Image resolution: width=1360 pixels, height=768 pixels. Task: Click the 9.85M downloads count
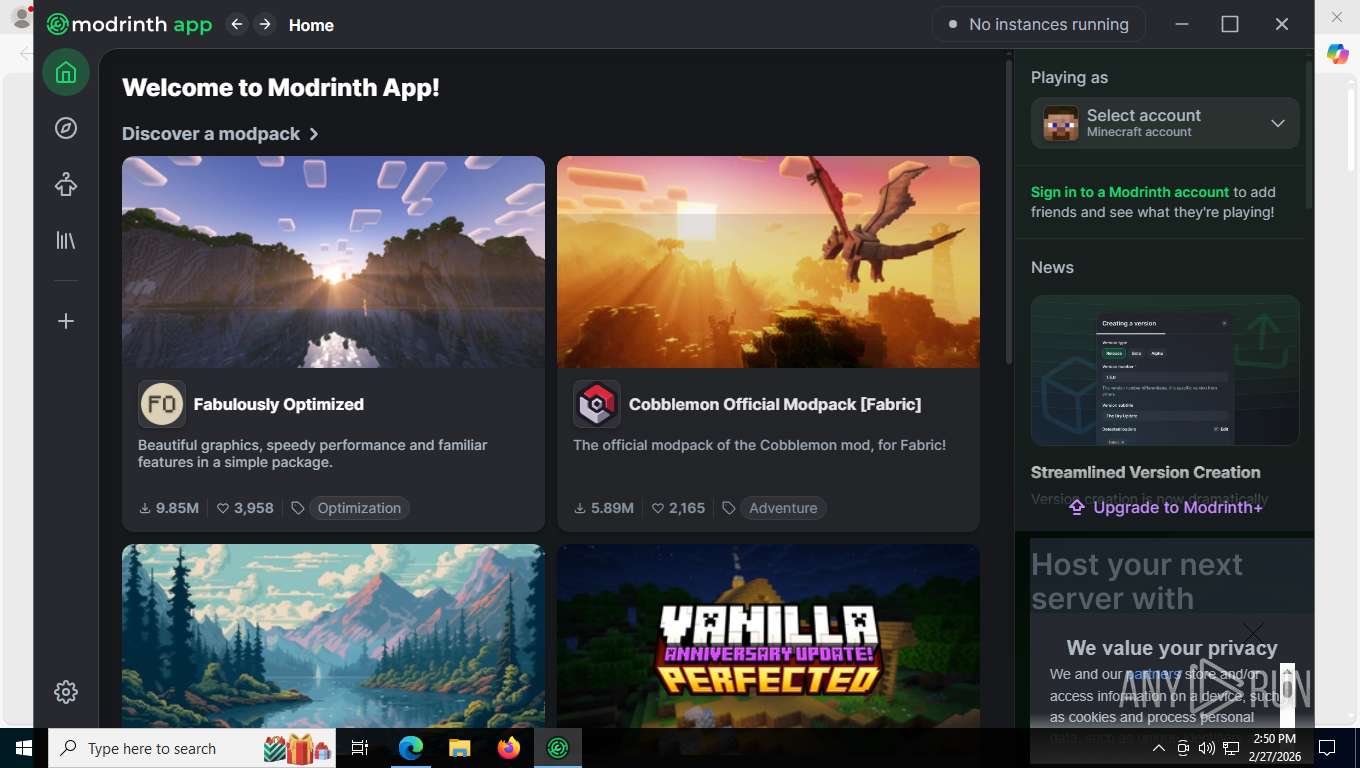click(x=169, y=508)
